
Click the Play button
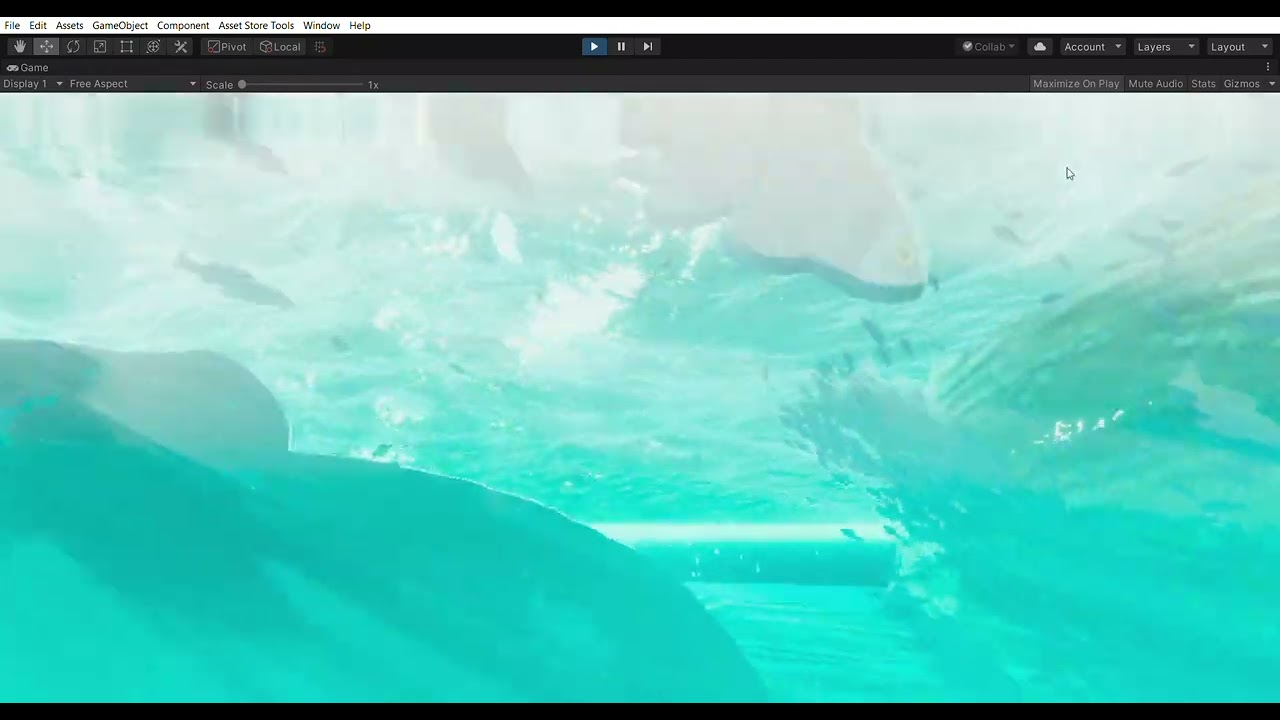[594, 47]
